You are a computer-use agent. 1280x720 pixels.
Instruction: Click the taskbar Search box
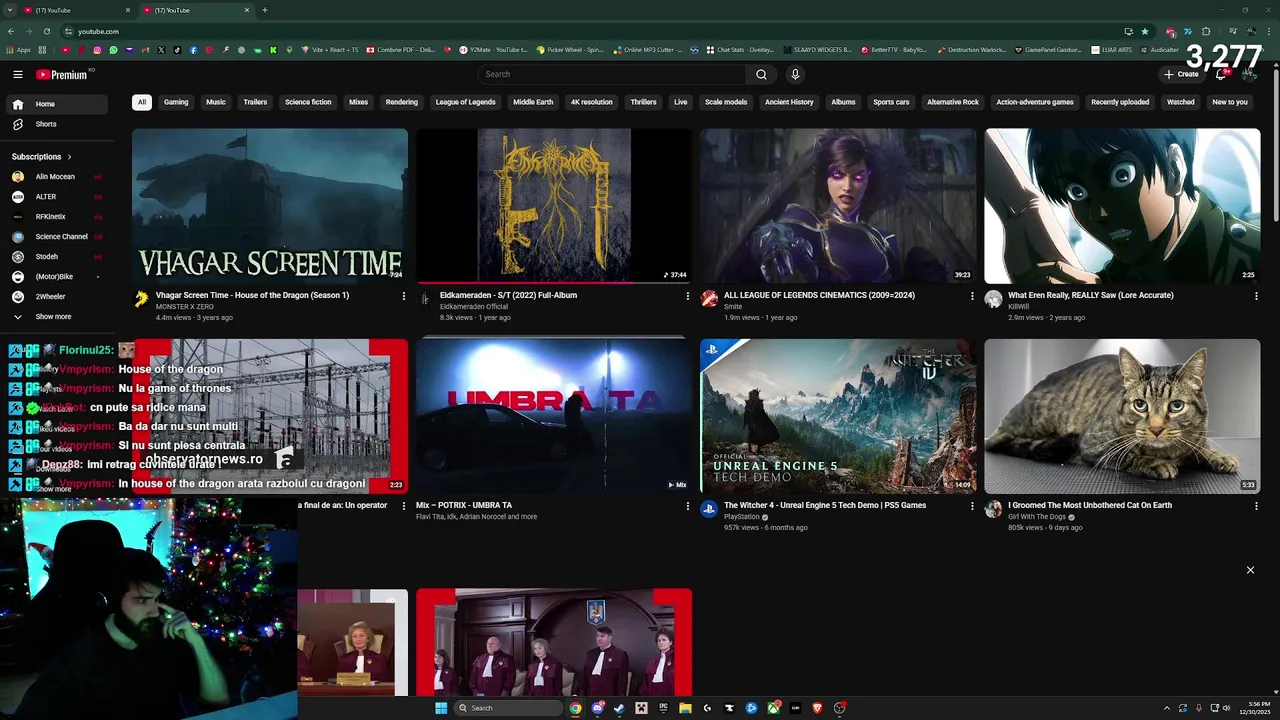[x=508, y=708]
